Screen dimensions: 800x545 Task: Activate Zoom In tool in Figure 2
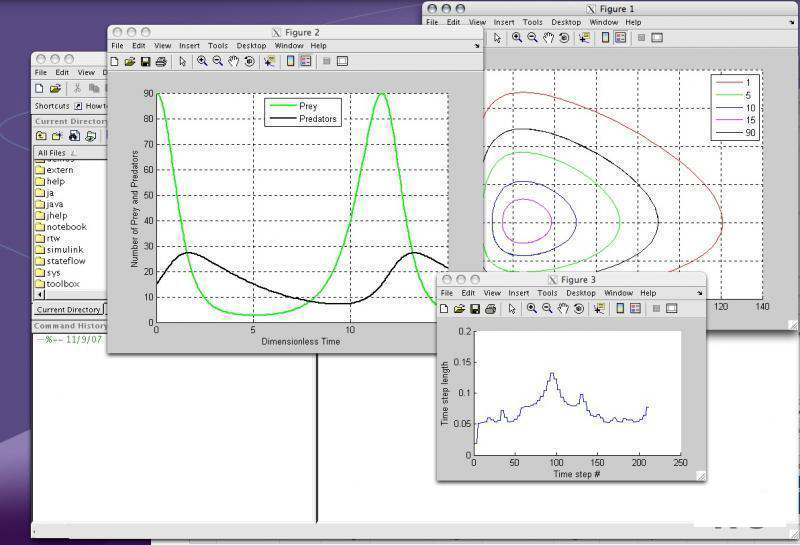click(202, 61)
